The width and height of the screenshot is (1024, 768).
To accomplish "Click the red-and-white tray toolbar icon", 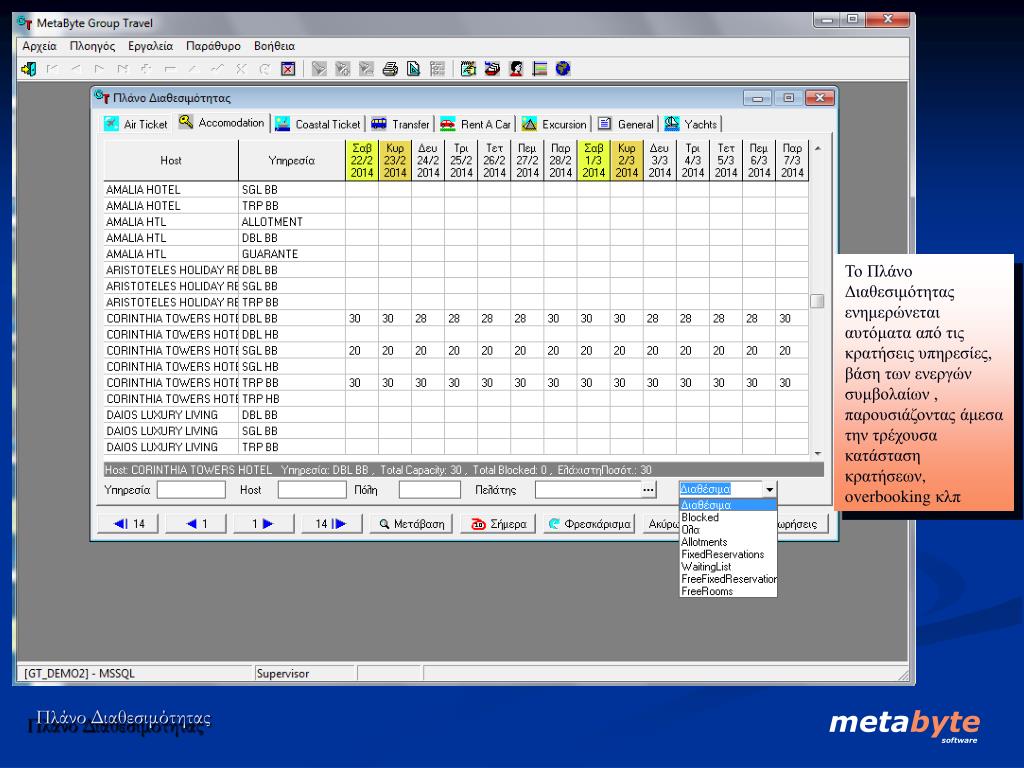I will point(492,69).
